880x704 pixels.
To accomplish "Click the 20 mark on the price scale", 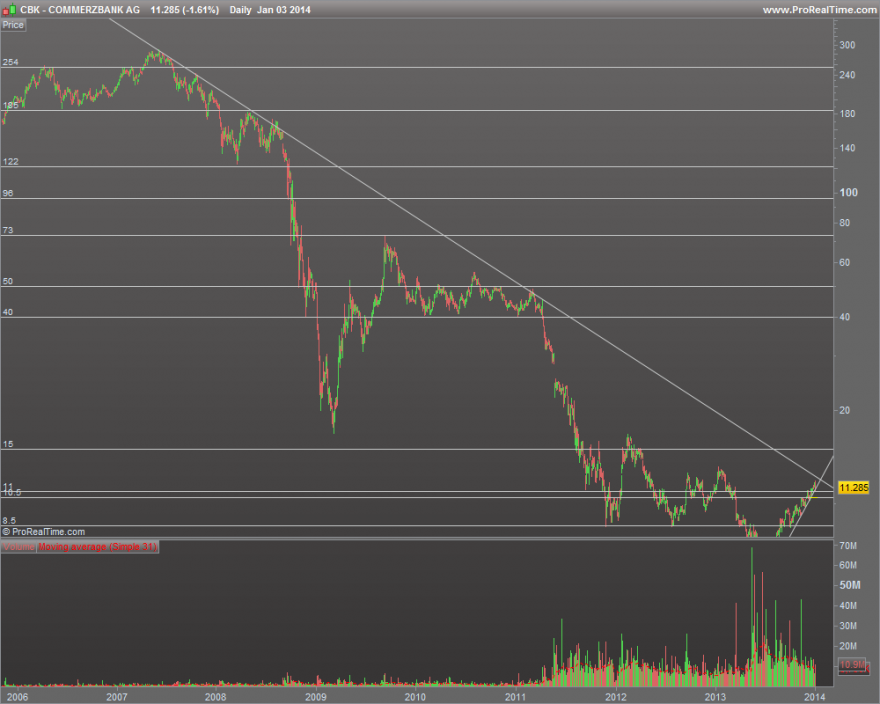I will [845, 410].
